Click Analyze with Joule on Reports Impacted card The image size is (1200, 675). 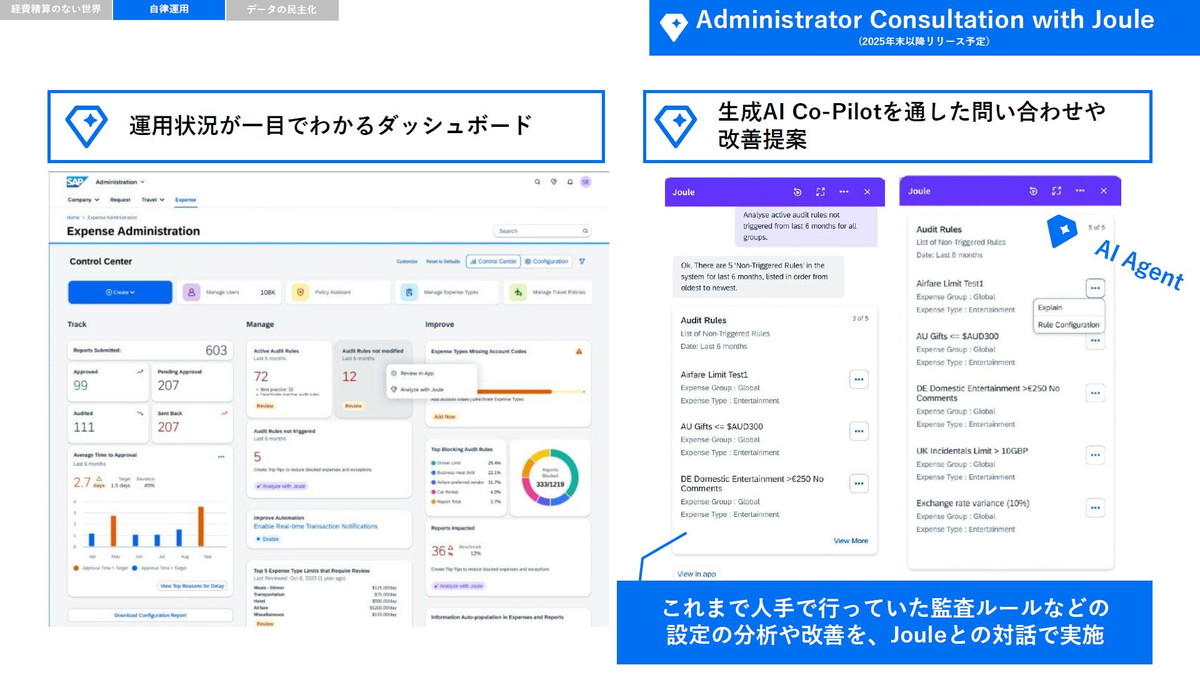coord(459,586)
